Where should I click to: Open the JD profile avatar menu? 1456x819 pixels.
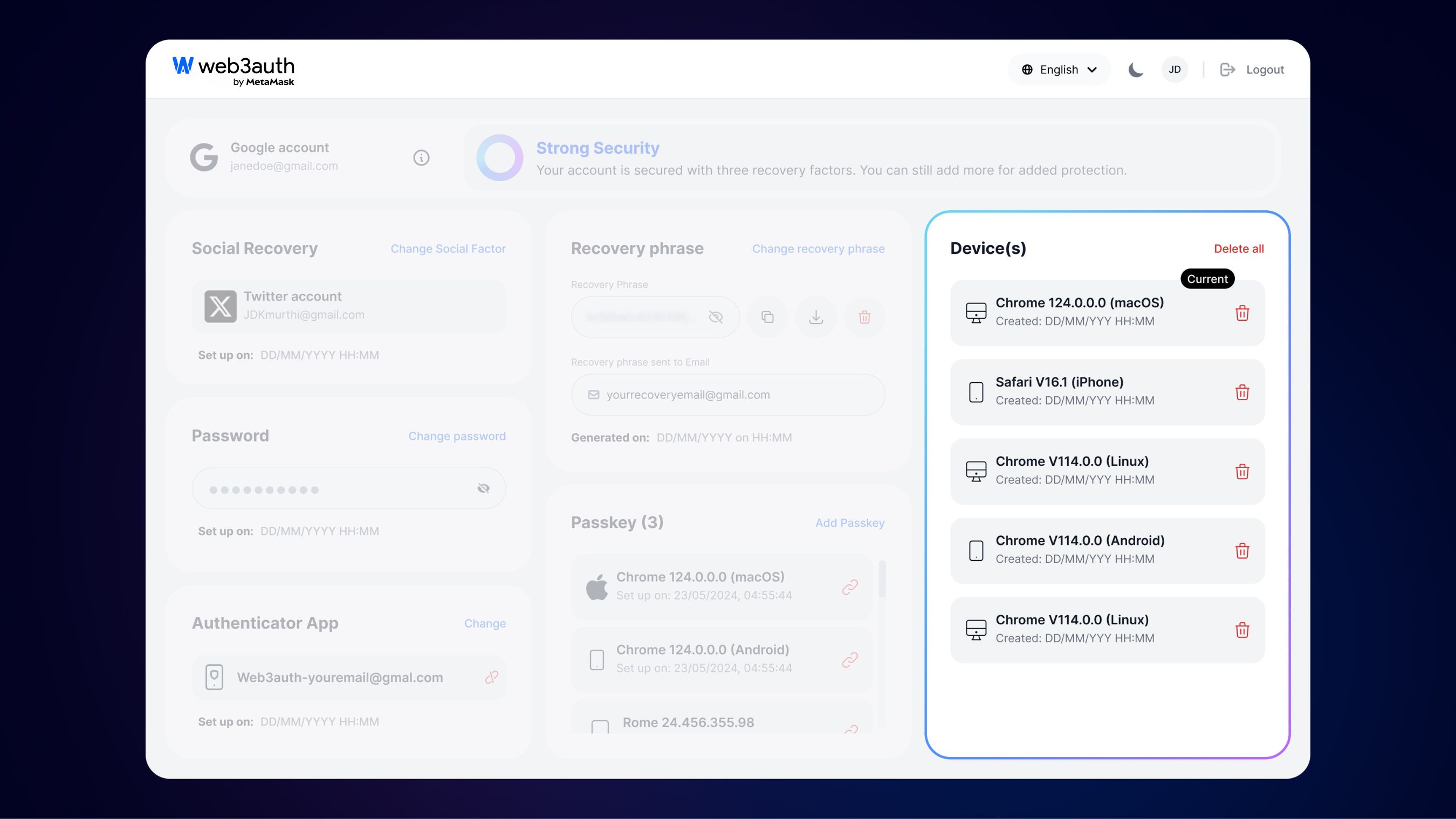pyautogui.click(x=1175, y=69)
